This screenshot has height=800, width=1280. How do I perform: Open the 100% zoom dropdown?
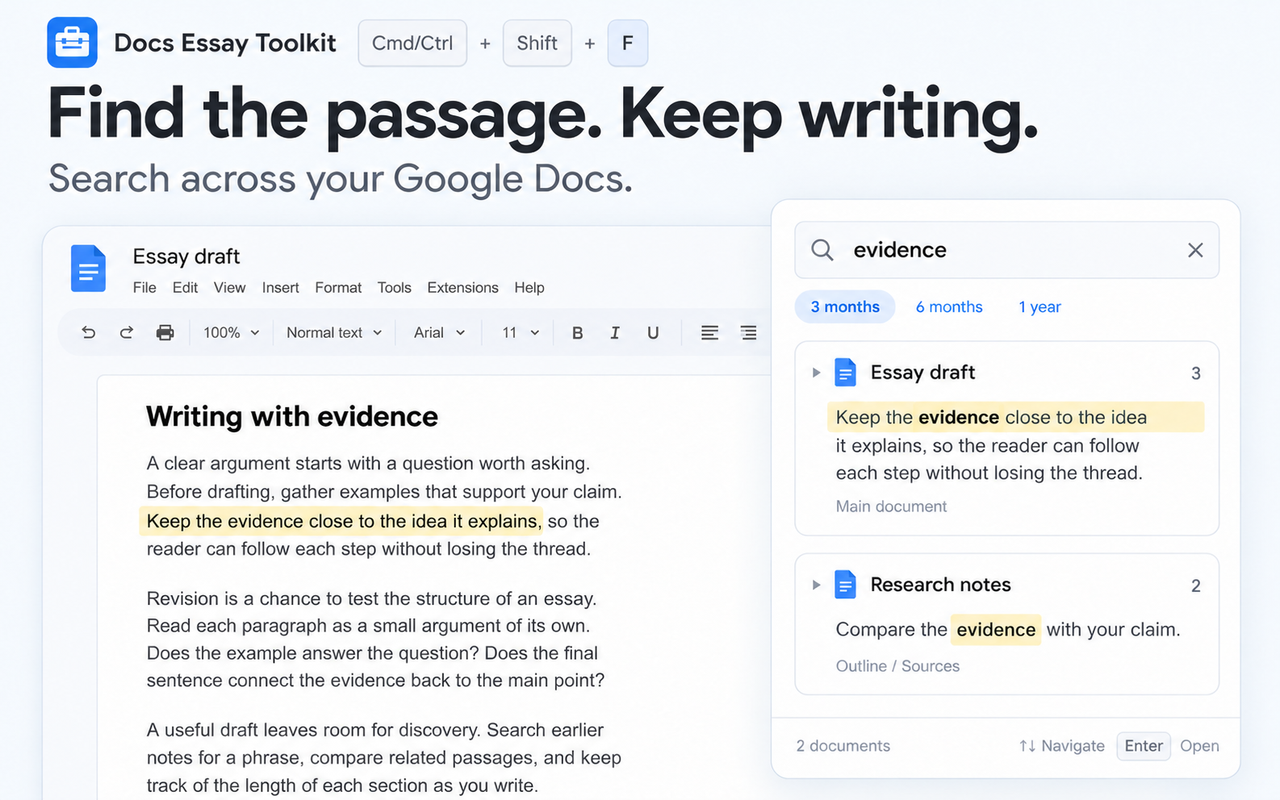pos(231,333)
